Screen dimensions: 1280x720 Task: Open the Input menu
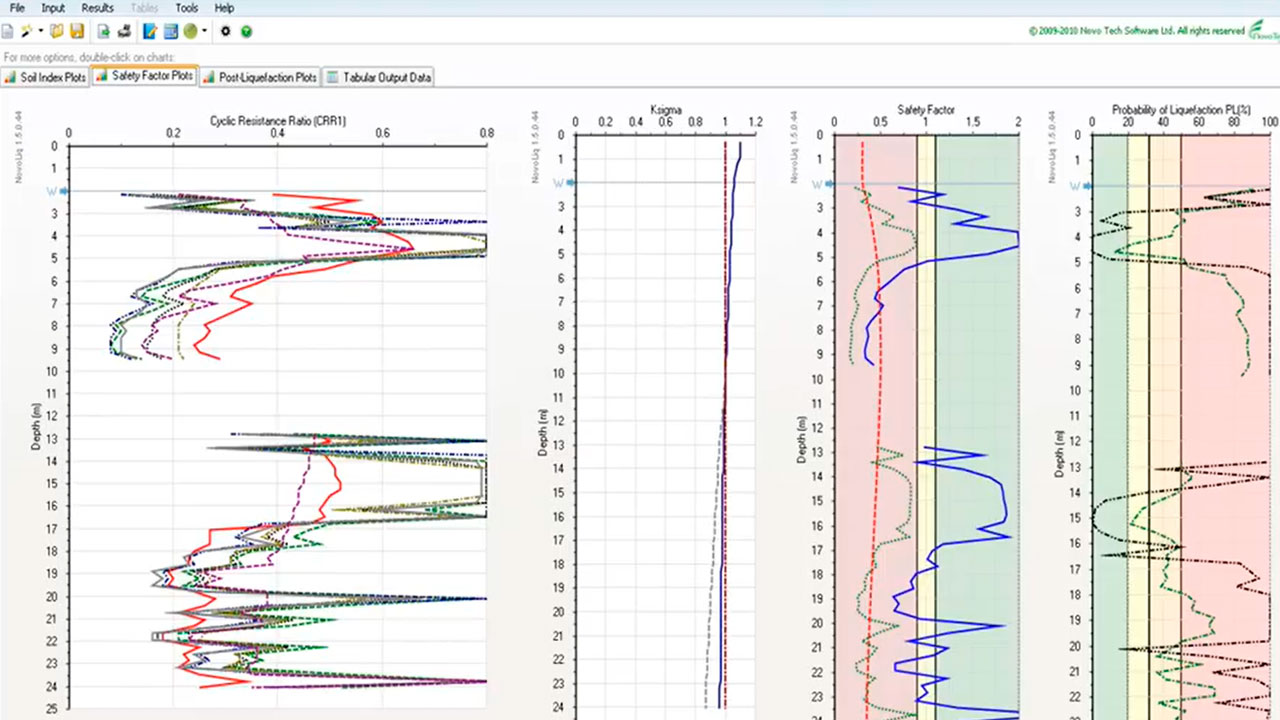point(53,8)
